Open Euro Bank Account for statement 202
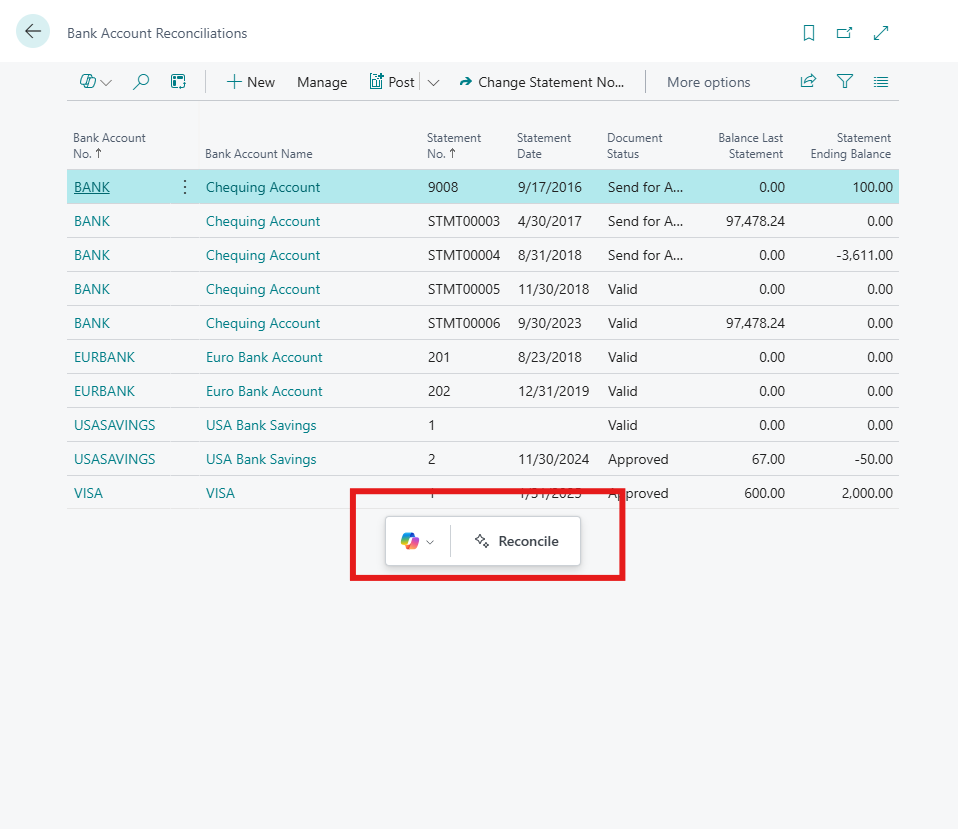The image size is (958, 829). tap(264, 391)
